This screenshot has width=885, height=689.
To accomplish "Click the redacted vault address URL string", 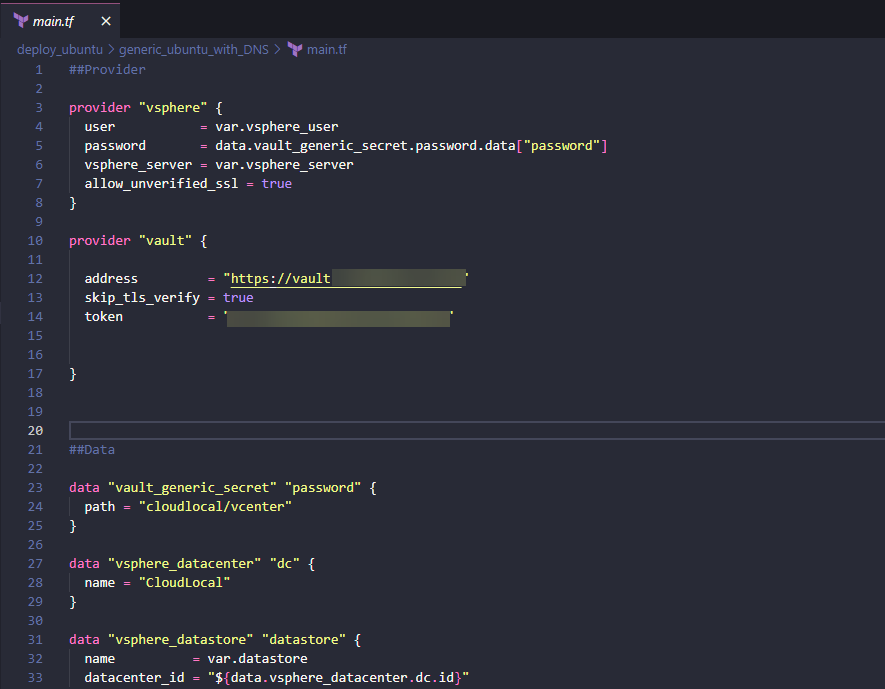I will click(346, 279).
